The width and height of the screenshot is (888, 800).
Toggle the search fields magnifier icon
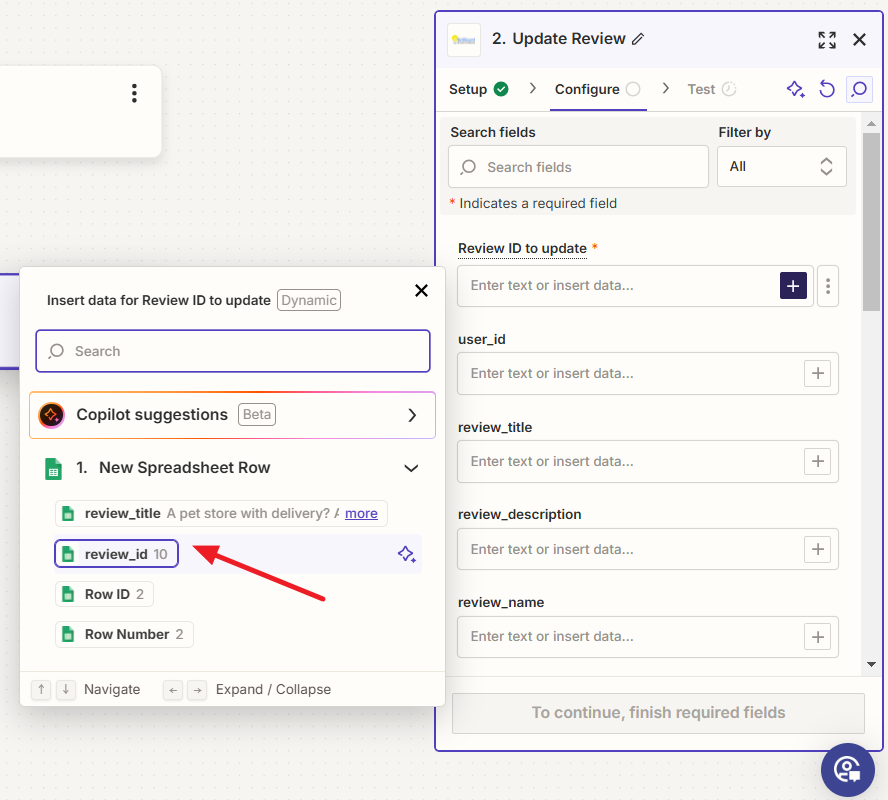tap(859, 89)
